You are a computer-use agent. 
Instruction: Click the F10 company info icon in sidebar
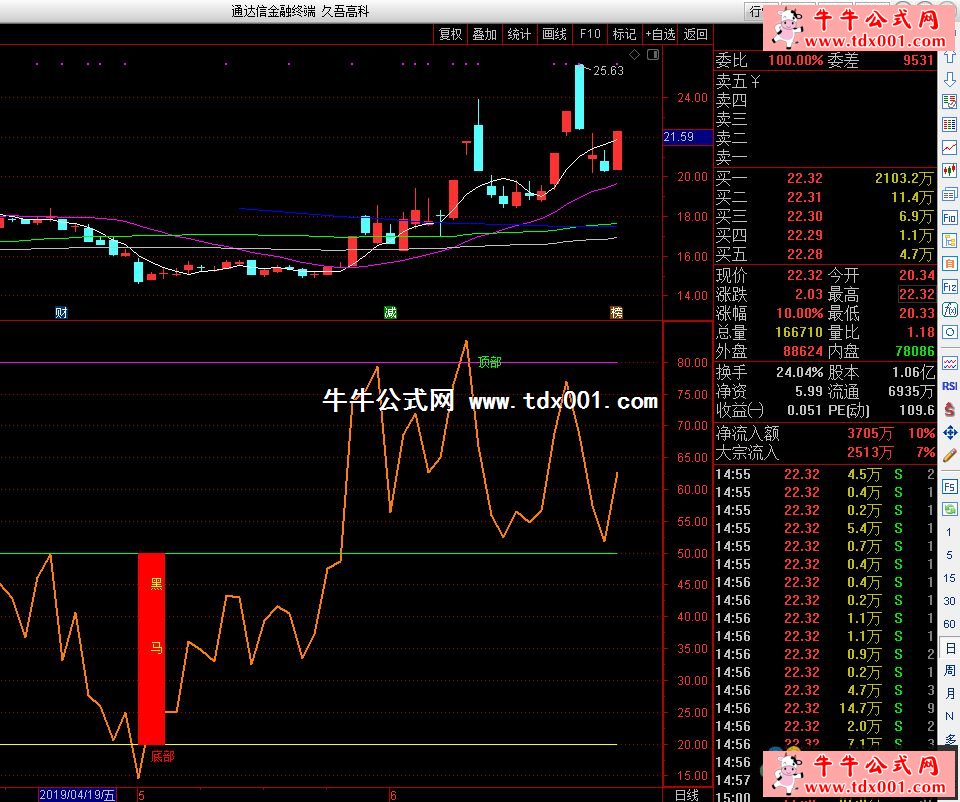(x=950, y=218)
